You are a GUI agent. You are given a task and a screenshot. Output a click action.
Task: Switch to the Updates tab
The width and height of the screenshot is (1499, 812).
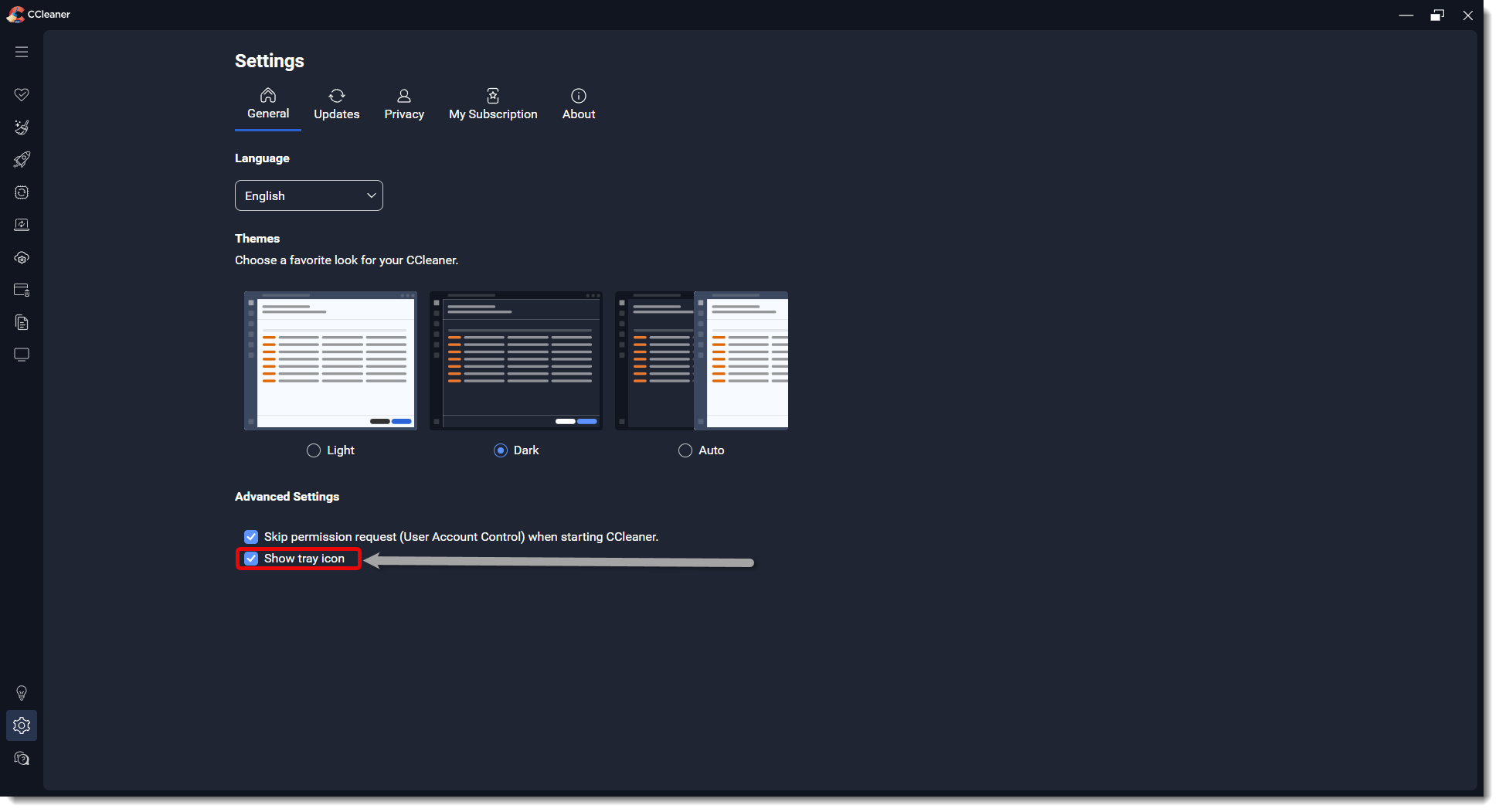[336, 104]
